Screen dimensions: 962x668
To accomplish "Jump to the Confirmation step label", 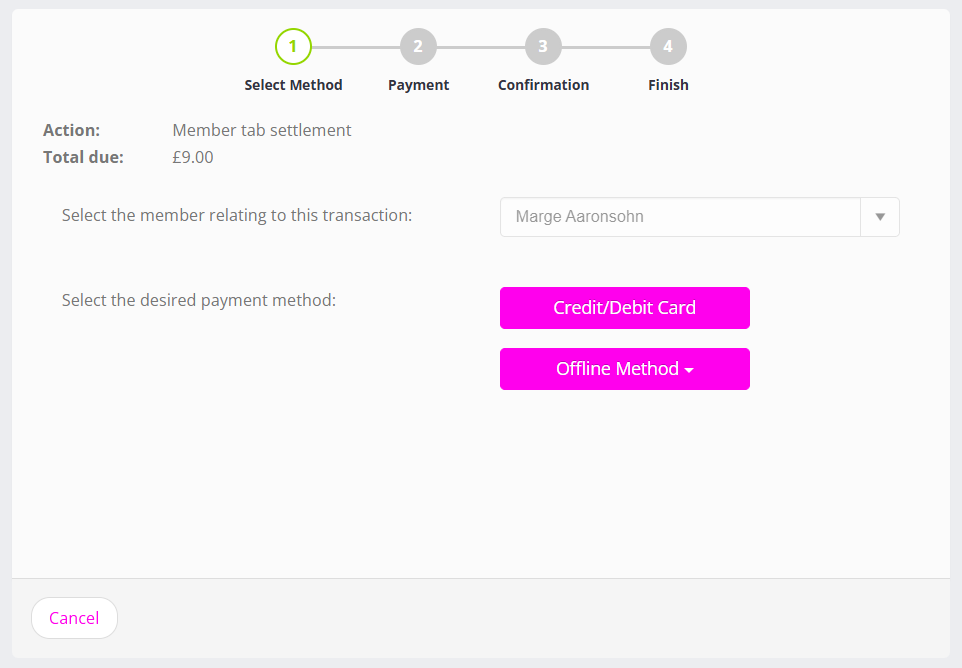I will pos(543,85).
